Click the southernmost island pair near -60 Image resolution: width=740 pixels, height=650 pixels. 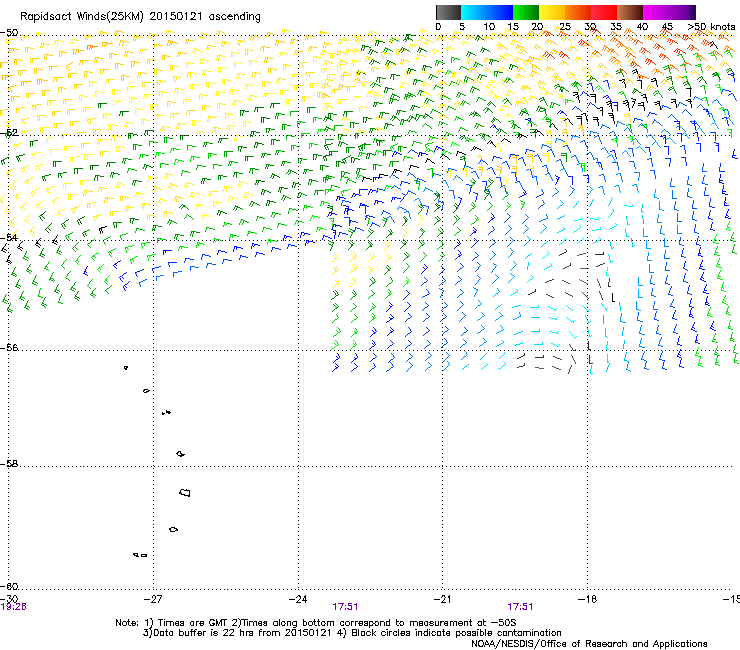point(140,555)
